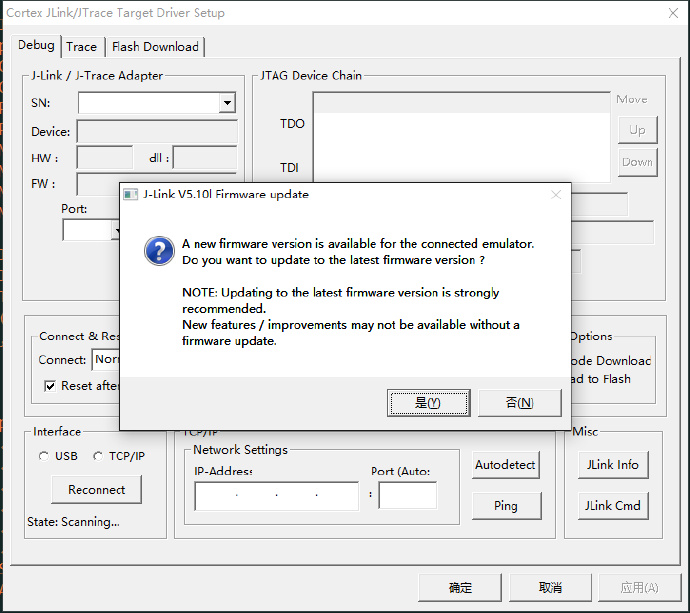Close the Target Driver Setup window
The height and width of the screenshot is (613, 690).
[x=673, y=13]
